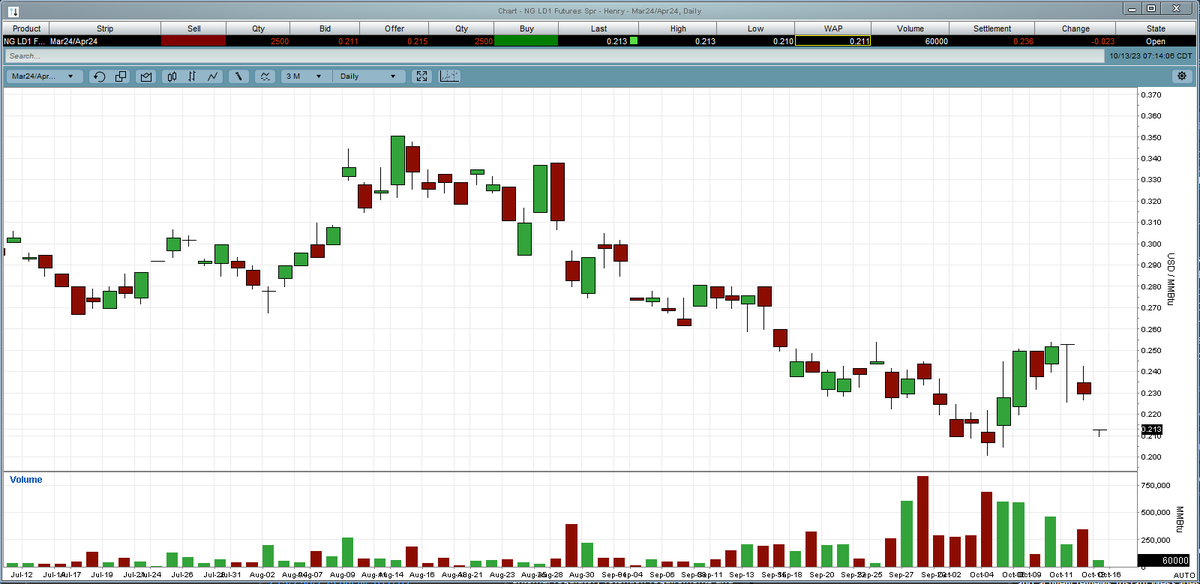The width and height of the screenshot is (1200, 584).
Task: Click the Bid column header
Action: [x=325, y=29]
